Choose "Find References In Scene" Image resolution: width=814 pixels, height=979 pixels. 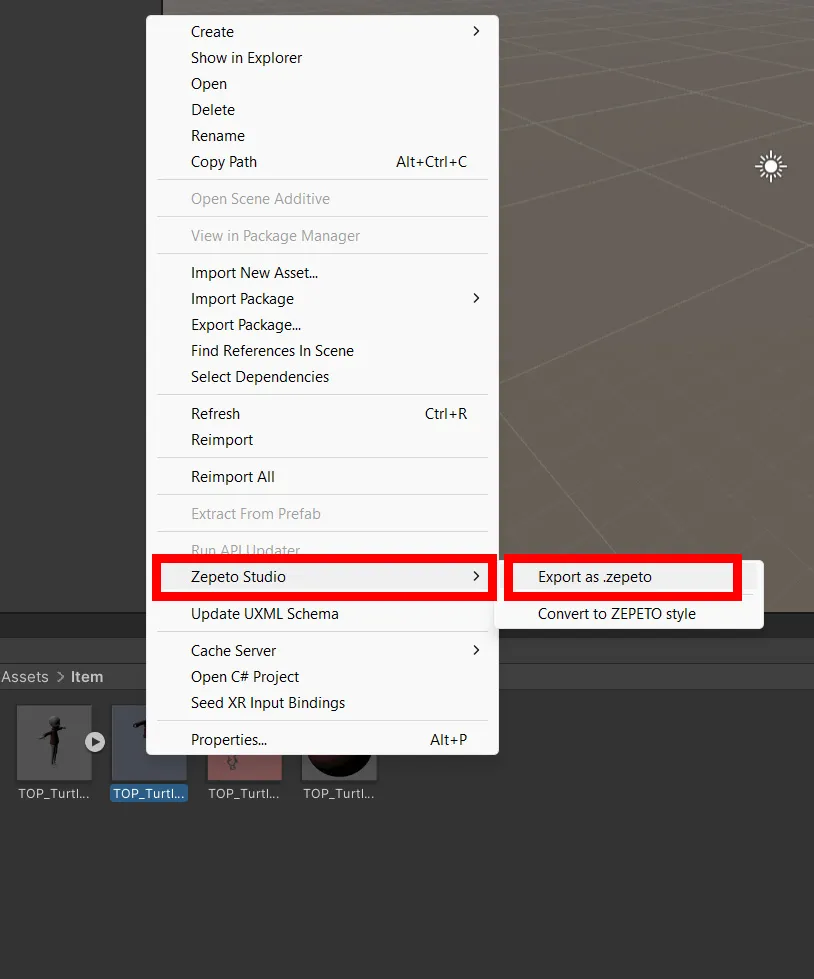[272, 350]
